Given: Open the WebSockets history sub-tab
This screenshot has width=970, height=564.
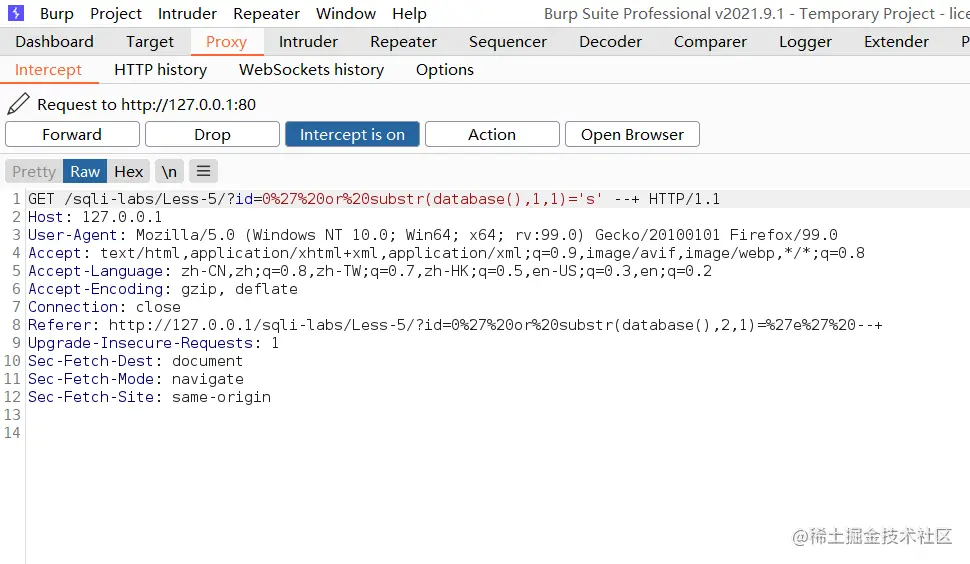Looking at the screenshot, I should click(312, 70).
